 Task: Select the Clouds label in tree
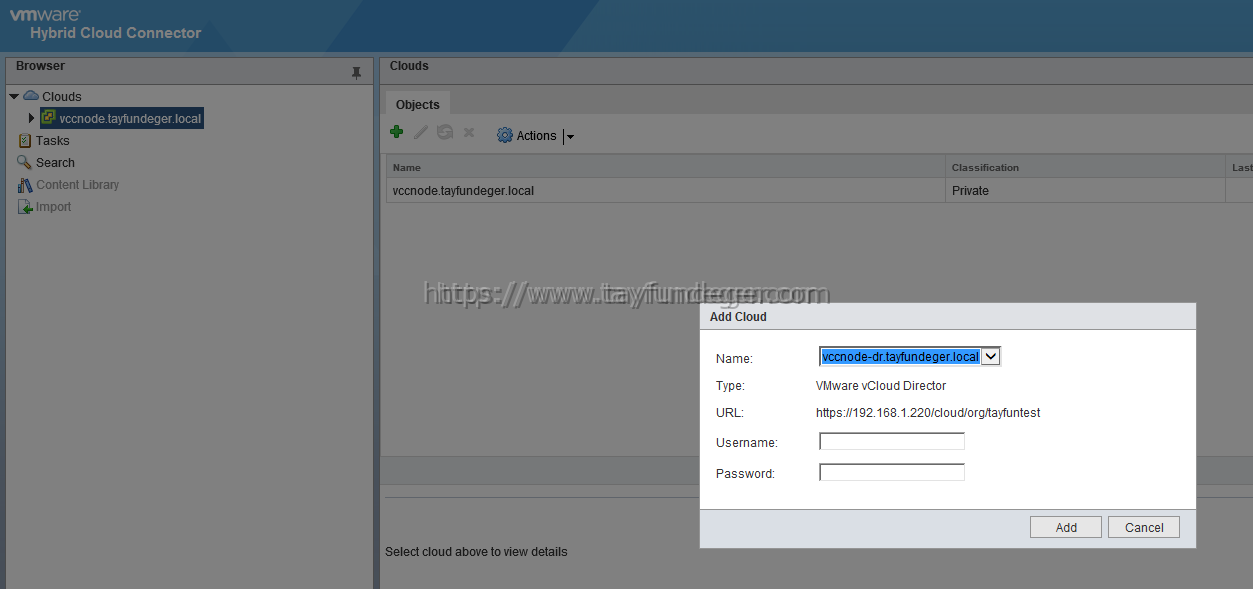(x=62, y=97)
